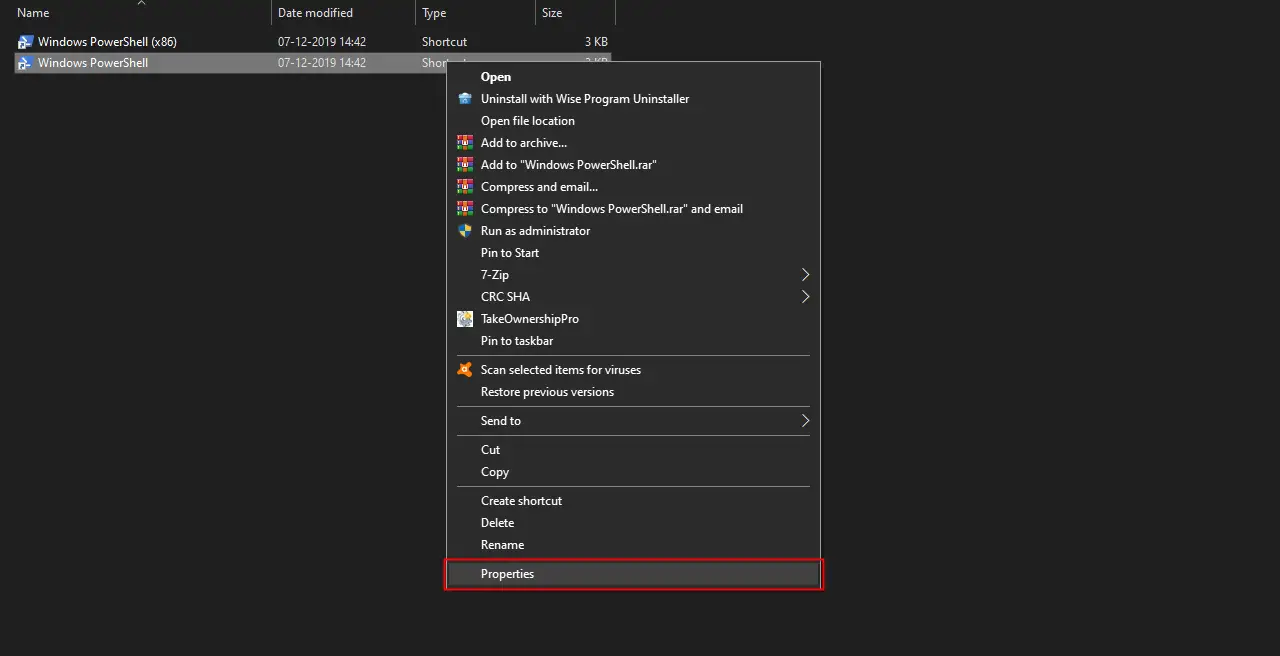Expand the CRC SHA submenu arrow

[805, 297]
